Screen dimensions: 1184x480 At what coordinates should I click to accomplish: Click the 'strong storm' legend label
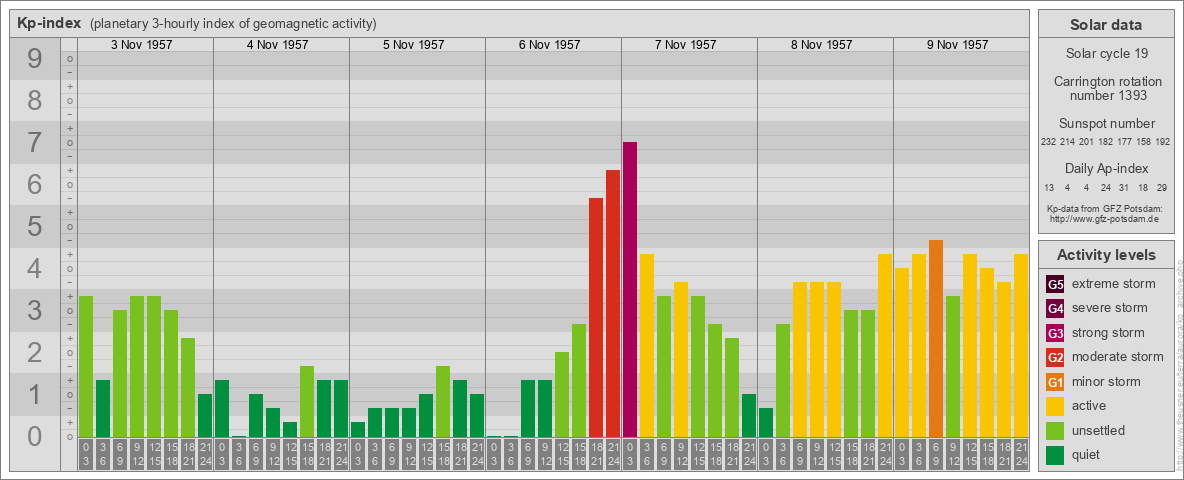click(1108, 332)
